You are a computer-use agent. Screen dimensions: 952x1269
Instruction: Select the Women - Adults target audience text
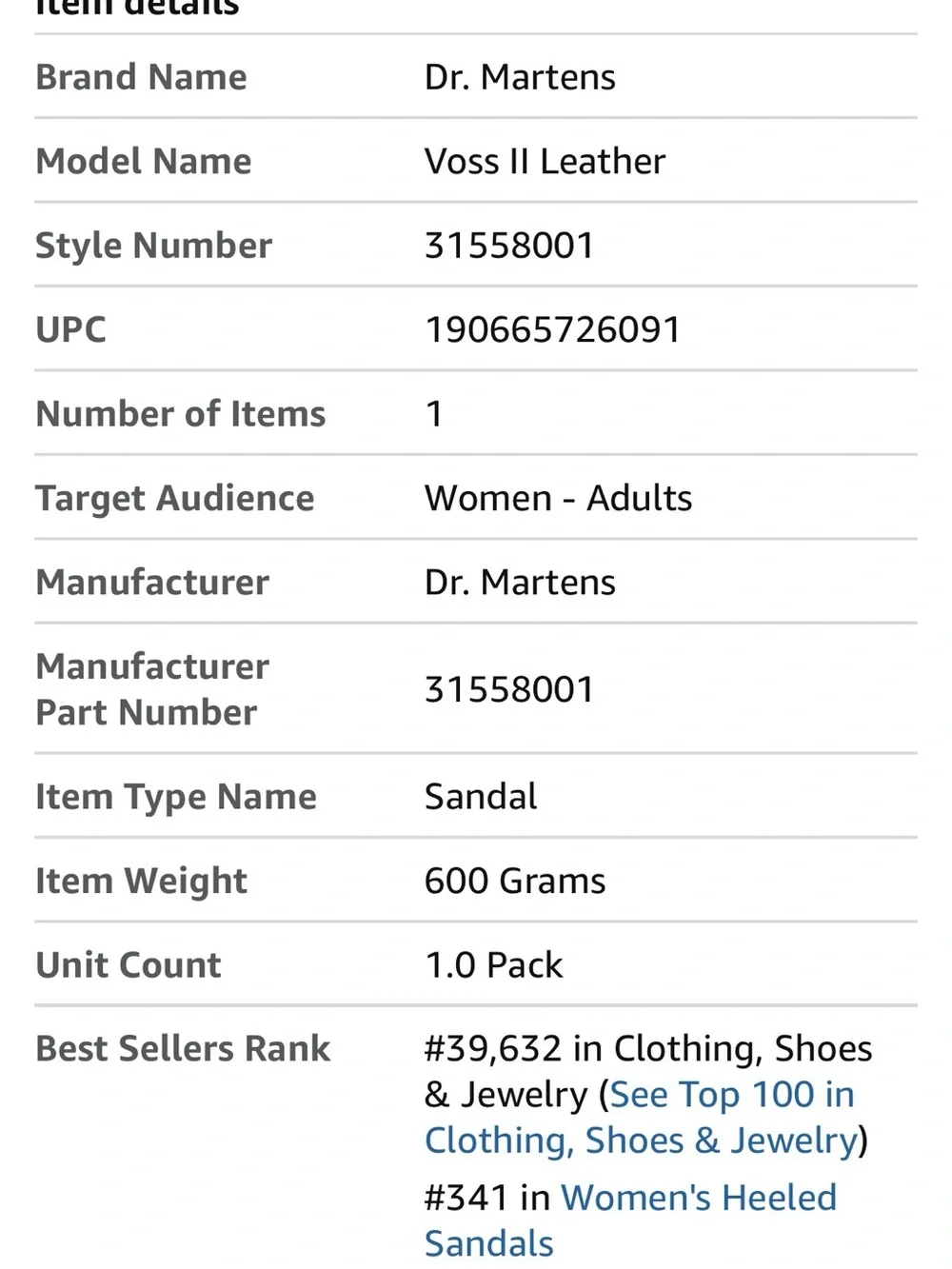(558, 498)
